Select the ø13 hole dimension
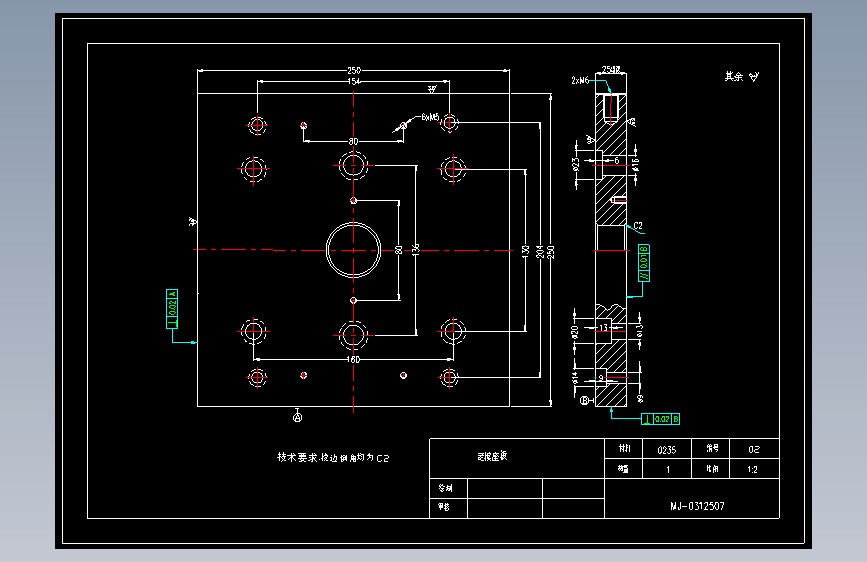 click(640, 331)
